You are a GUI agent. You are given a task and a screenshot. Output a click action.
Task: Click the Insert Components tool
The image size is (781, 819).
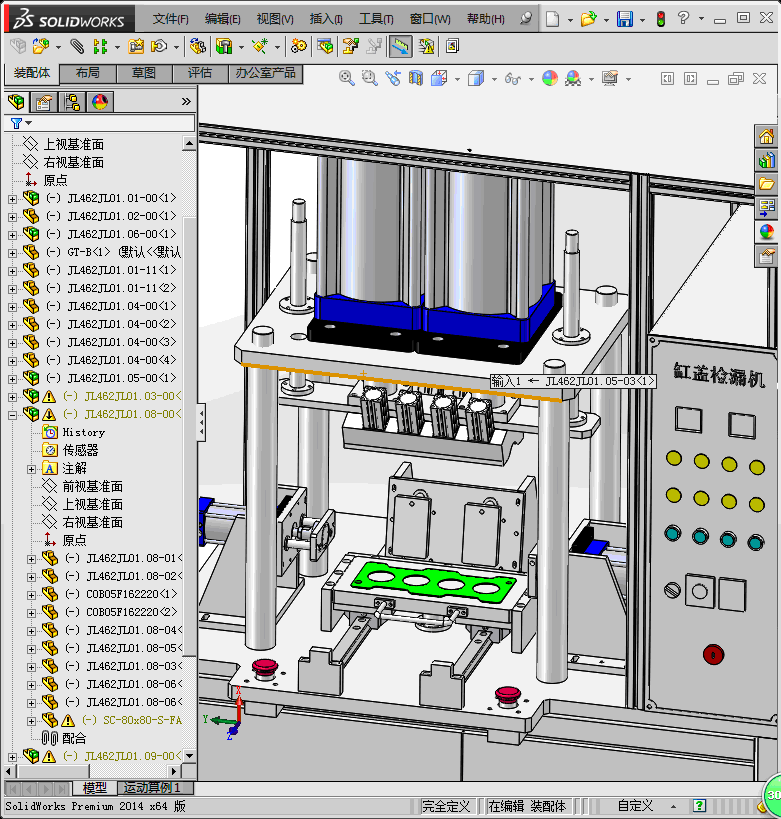tap(41, 46)
